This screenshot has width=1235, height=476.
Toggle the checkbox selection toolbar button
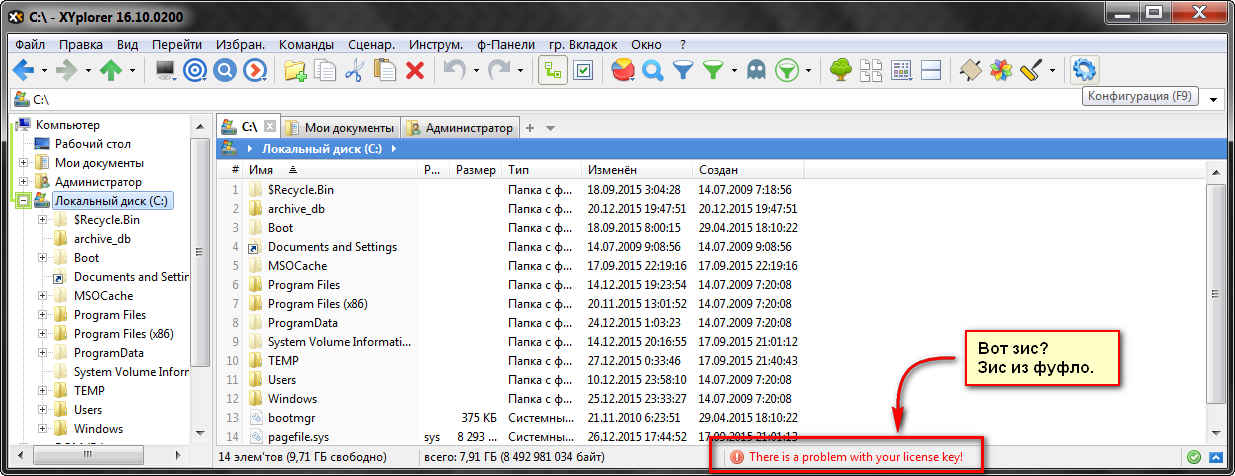[583, 70]
